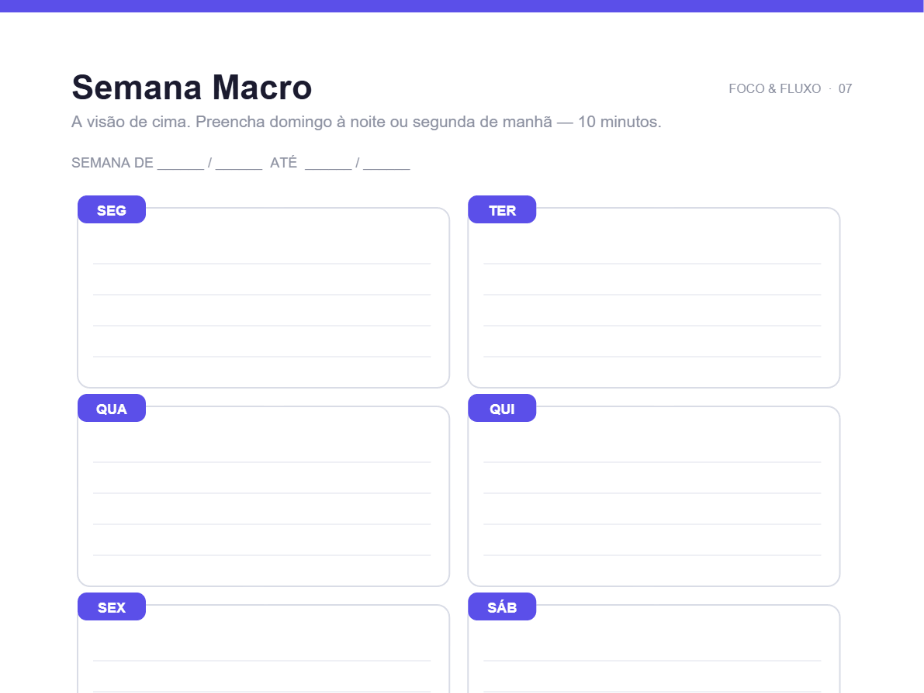Image resolution: width=924 pixels, height=693 pixels.
Task: Click the third writing line in QUI box
Action: click(652, 524)
